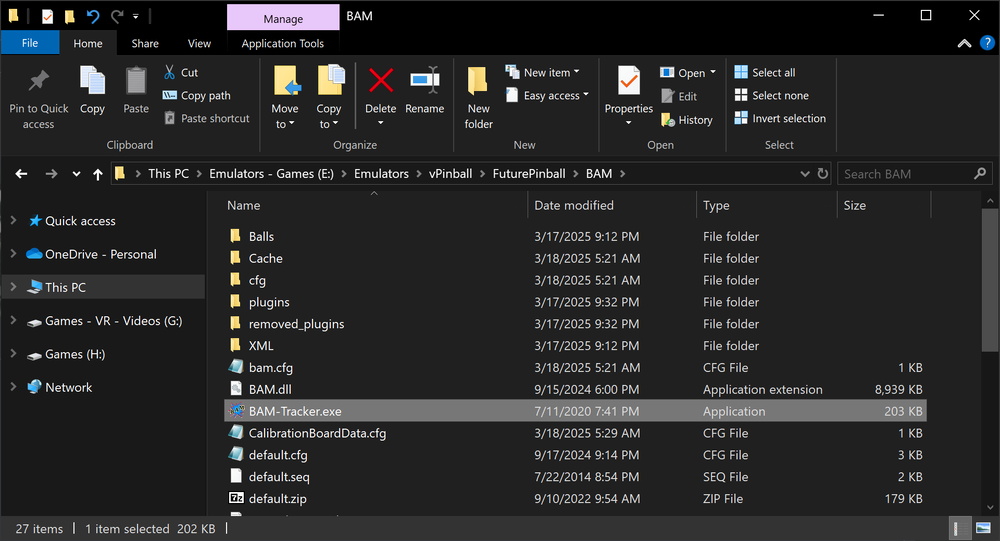
Task: Select the plugins folder
Action: pos(268,302)
